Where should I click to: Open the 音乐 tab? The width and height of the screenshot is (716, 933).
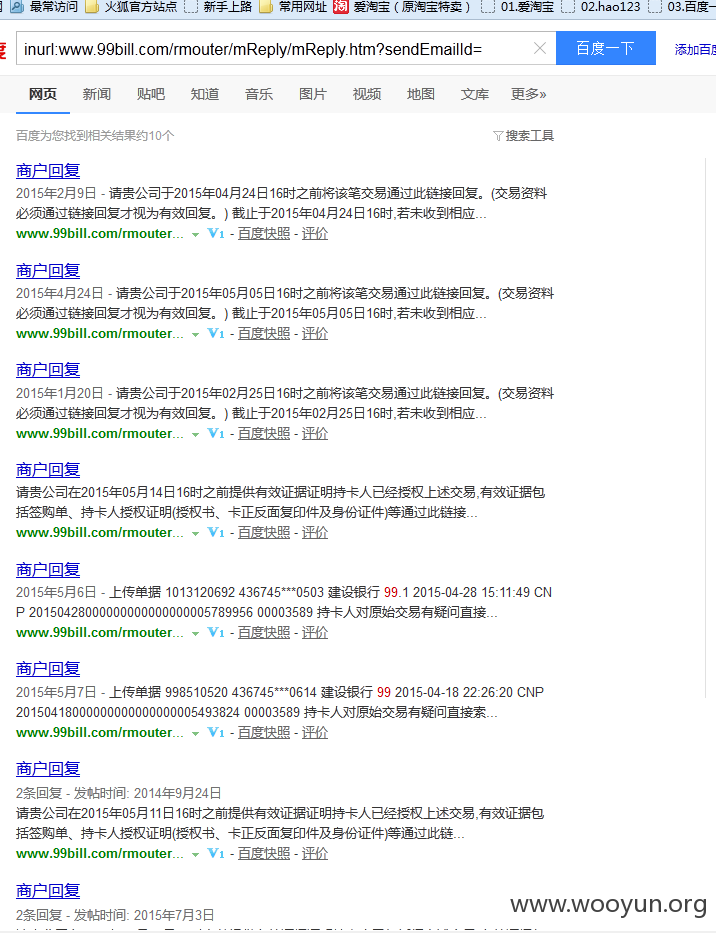click(259, 94)
